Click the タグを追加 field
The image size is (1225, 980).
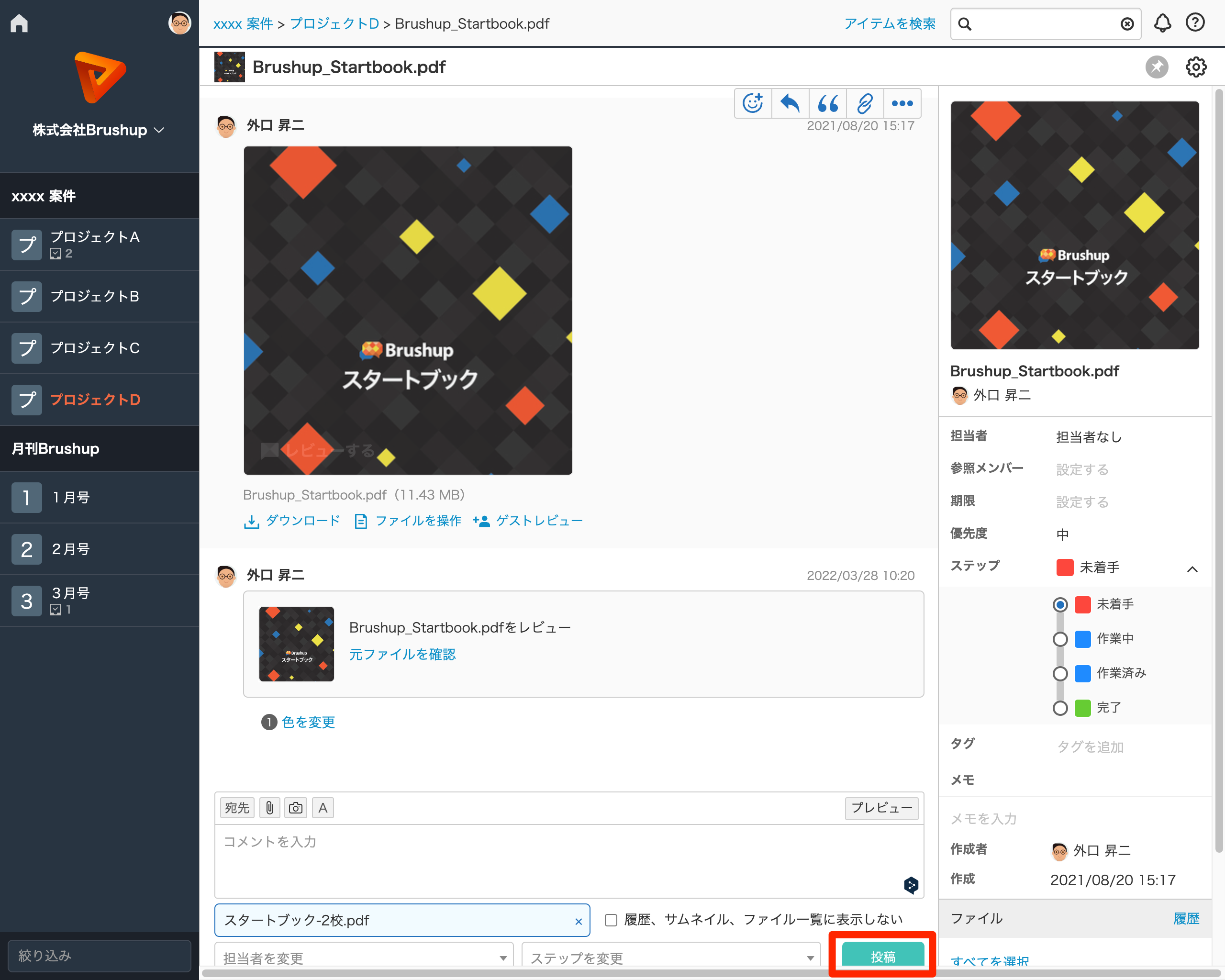(x=1090, y=746)
